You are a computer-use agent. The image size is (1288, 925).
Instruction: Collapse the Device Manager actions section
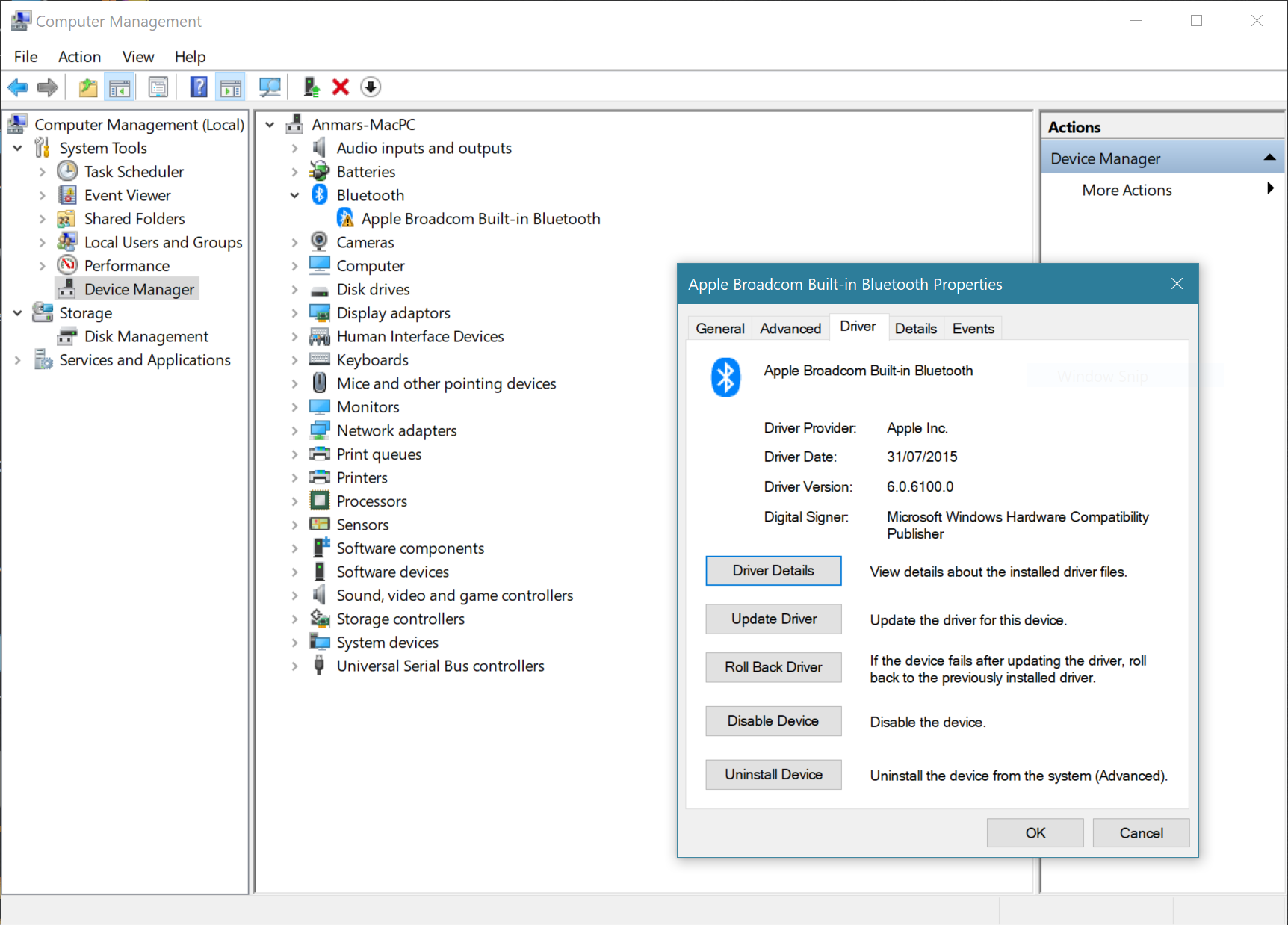pos(1269,158)
